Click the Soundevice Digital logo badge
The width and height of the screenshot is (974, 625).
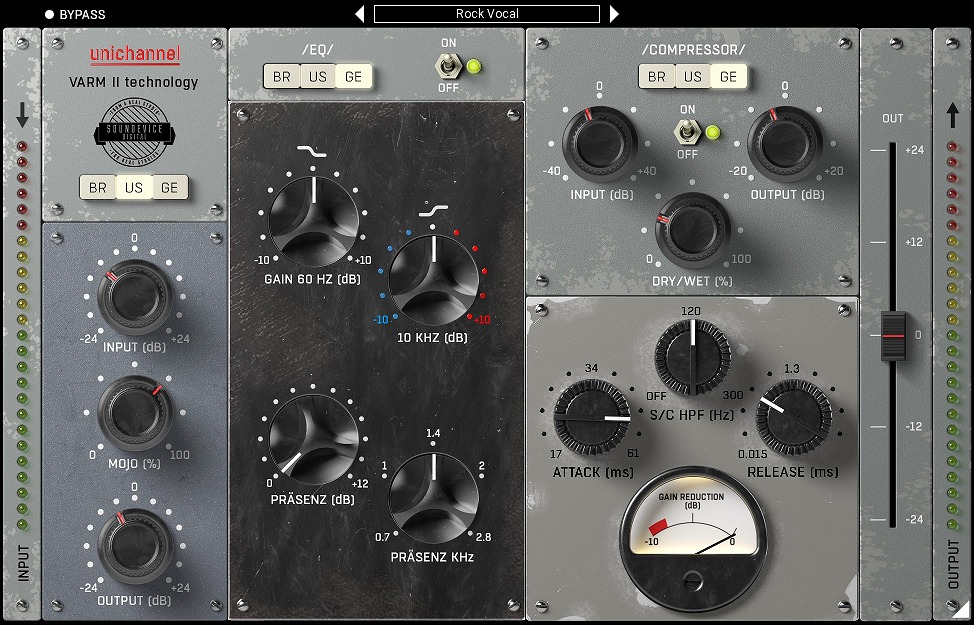[x=134, y=133]
